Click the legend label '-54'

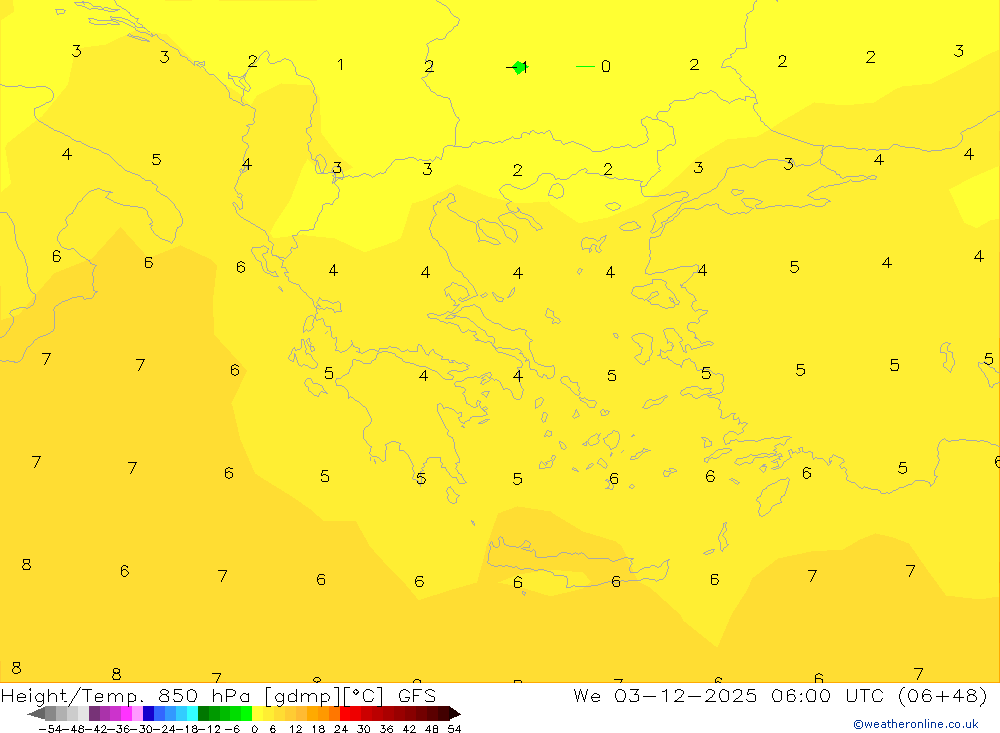click(50, 729)
